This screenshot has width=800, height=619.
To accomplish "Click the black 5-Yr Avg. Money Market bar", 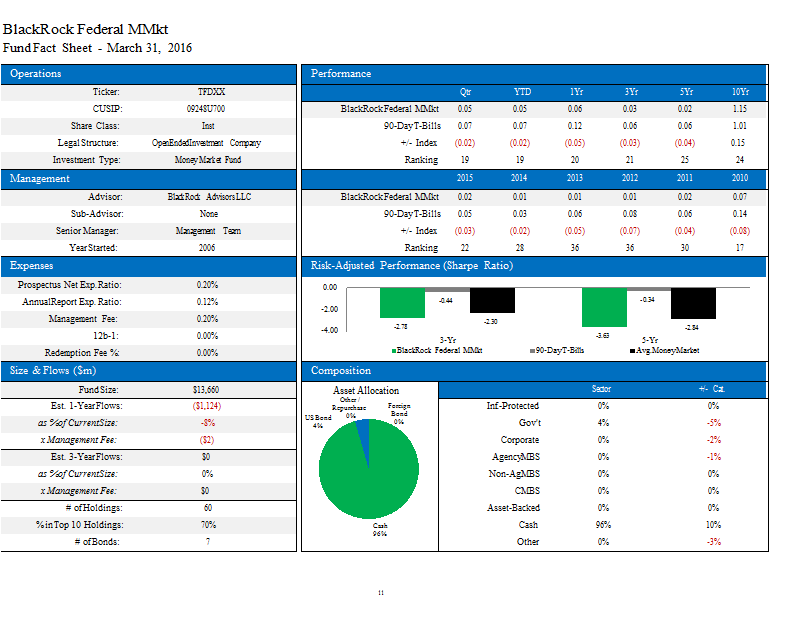I will tap(693, 303).
